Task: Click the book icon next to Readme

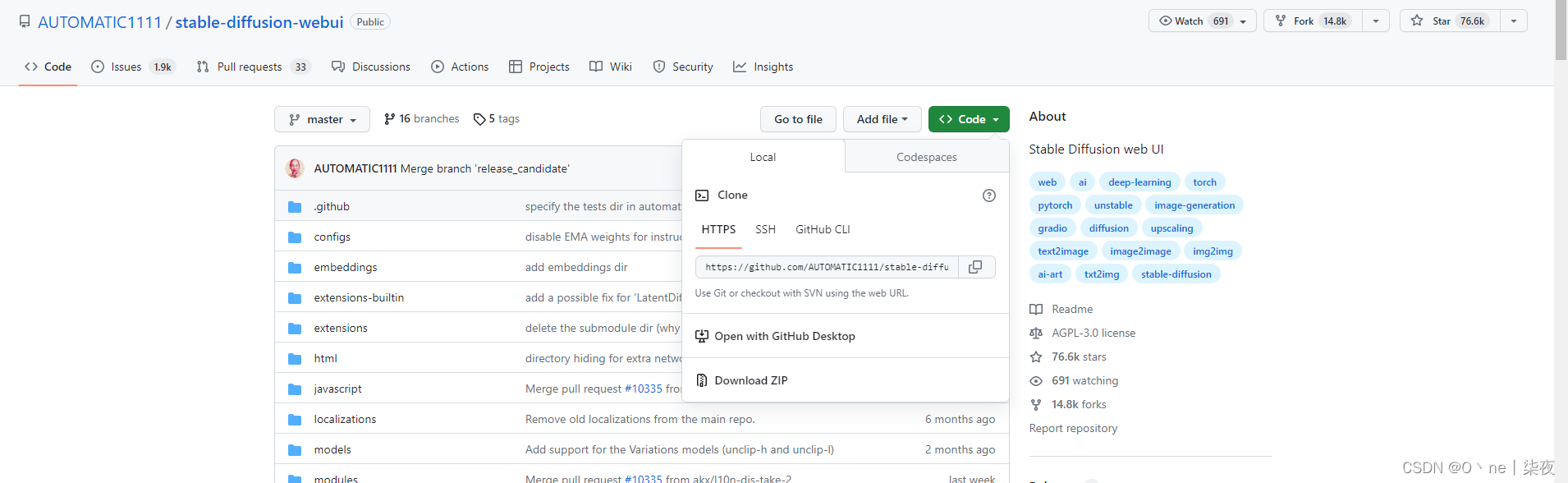Action: [x=1036, y=310]
